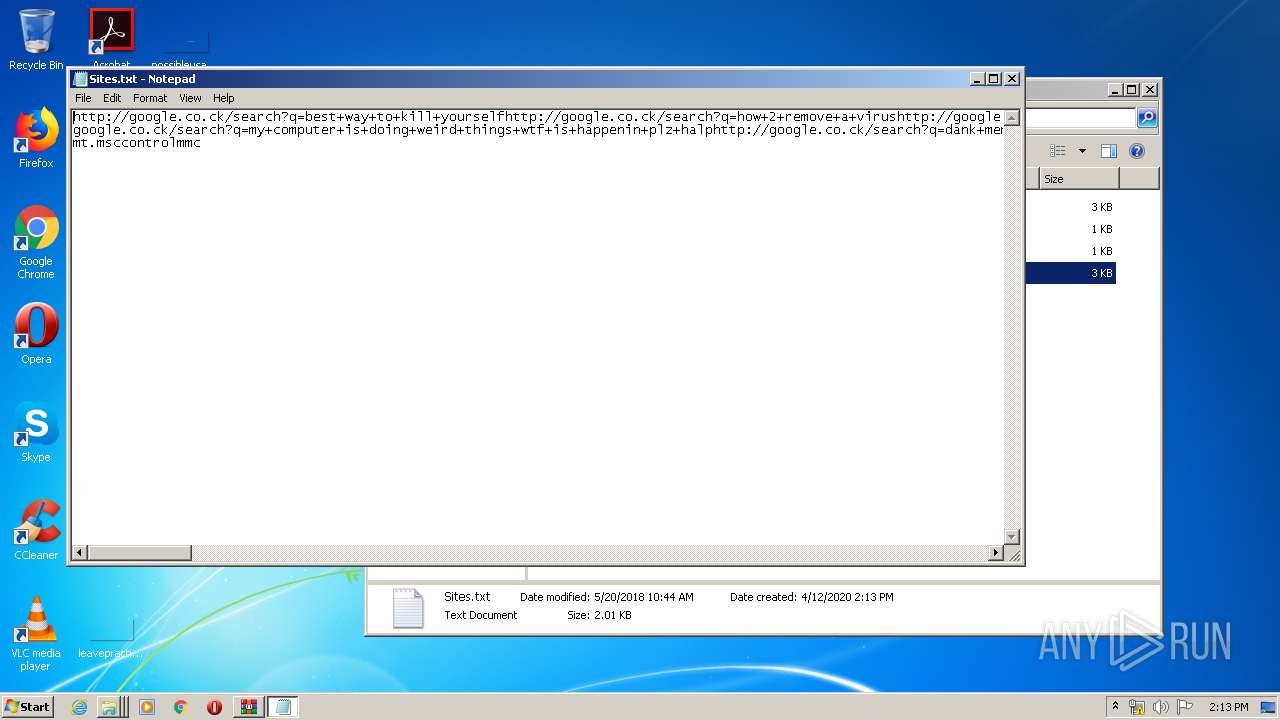Open the Opera desktop shortcut
This screenshot has height=720, width=1280.
[36, 334]
